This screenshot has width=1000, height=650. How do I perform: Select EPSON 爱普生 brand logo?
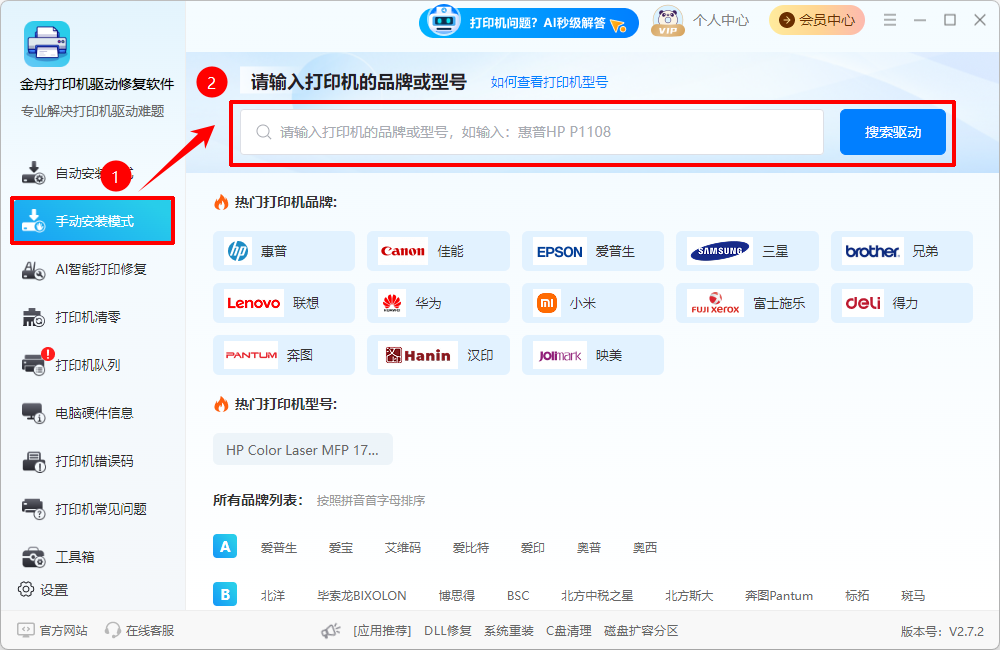559,251
